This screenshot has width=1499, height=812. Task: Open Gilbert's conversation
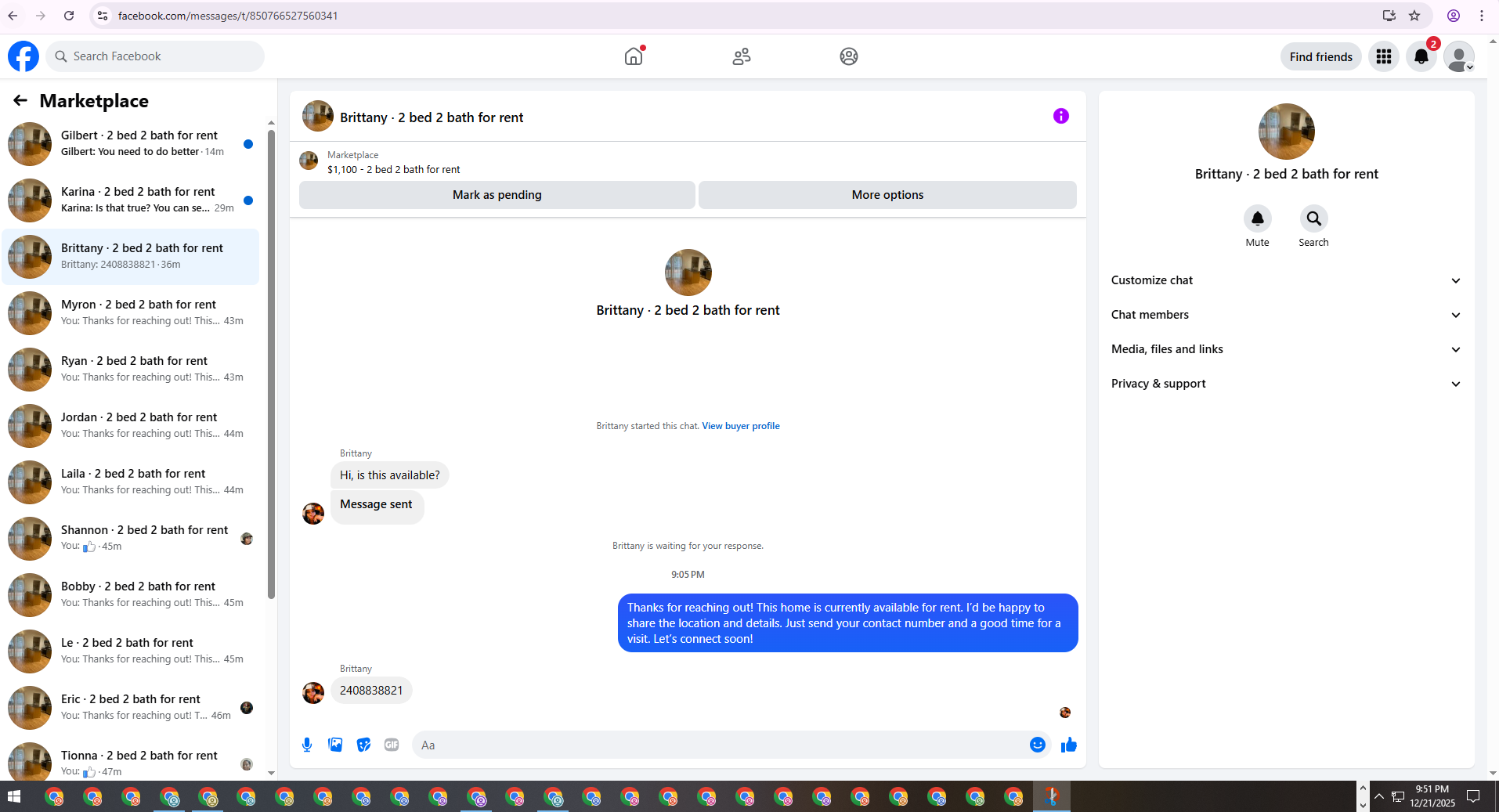click(131, 144)
